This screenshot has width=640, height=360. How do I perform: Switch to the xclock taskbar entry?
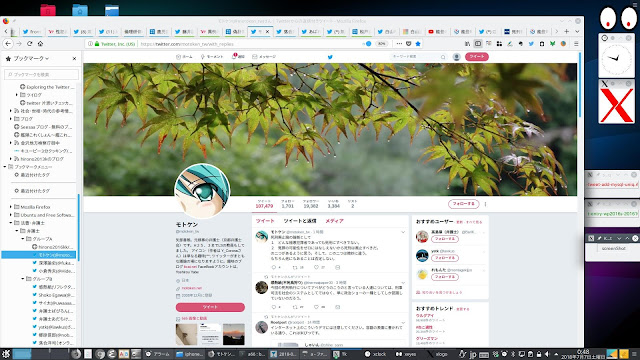coord(376,354)
